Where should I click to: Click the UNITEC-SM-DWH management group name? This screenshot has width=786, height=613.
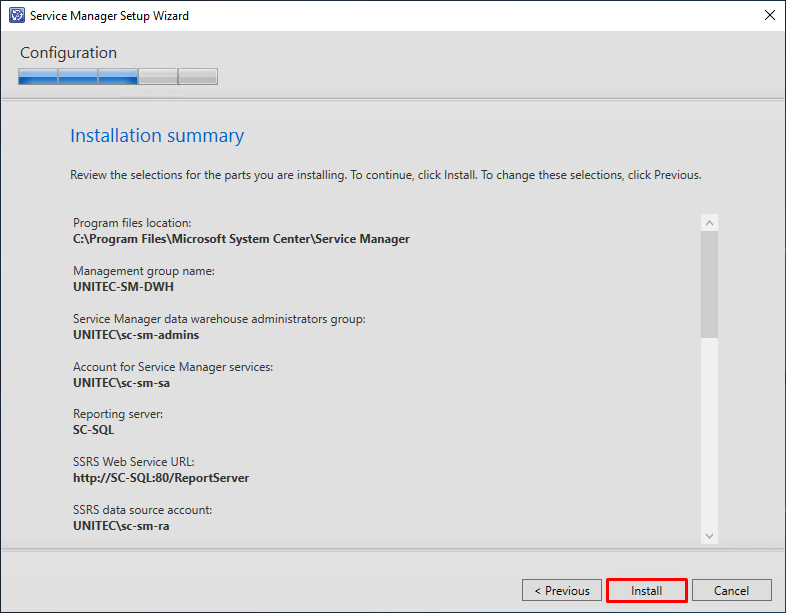tap(123, 287)
